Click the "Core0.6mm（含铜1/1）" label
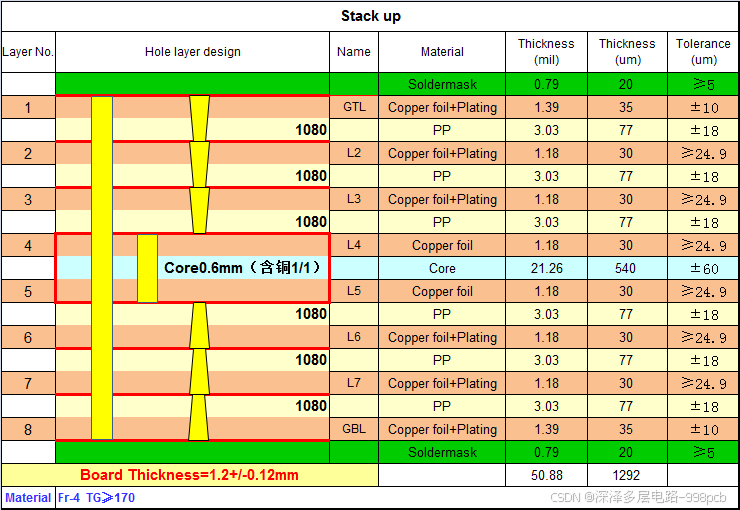The image size is (740, 510). (x=243, y=268)
